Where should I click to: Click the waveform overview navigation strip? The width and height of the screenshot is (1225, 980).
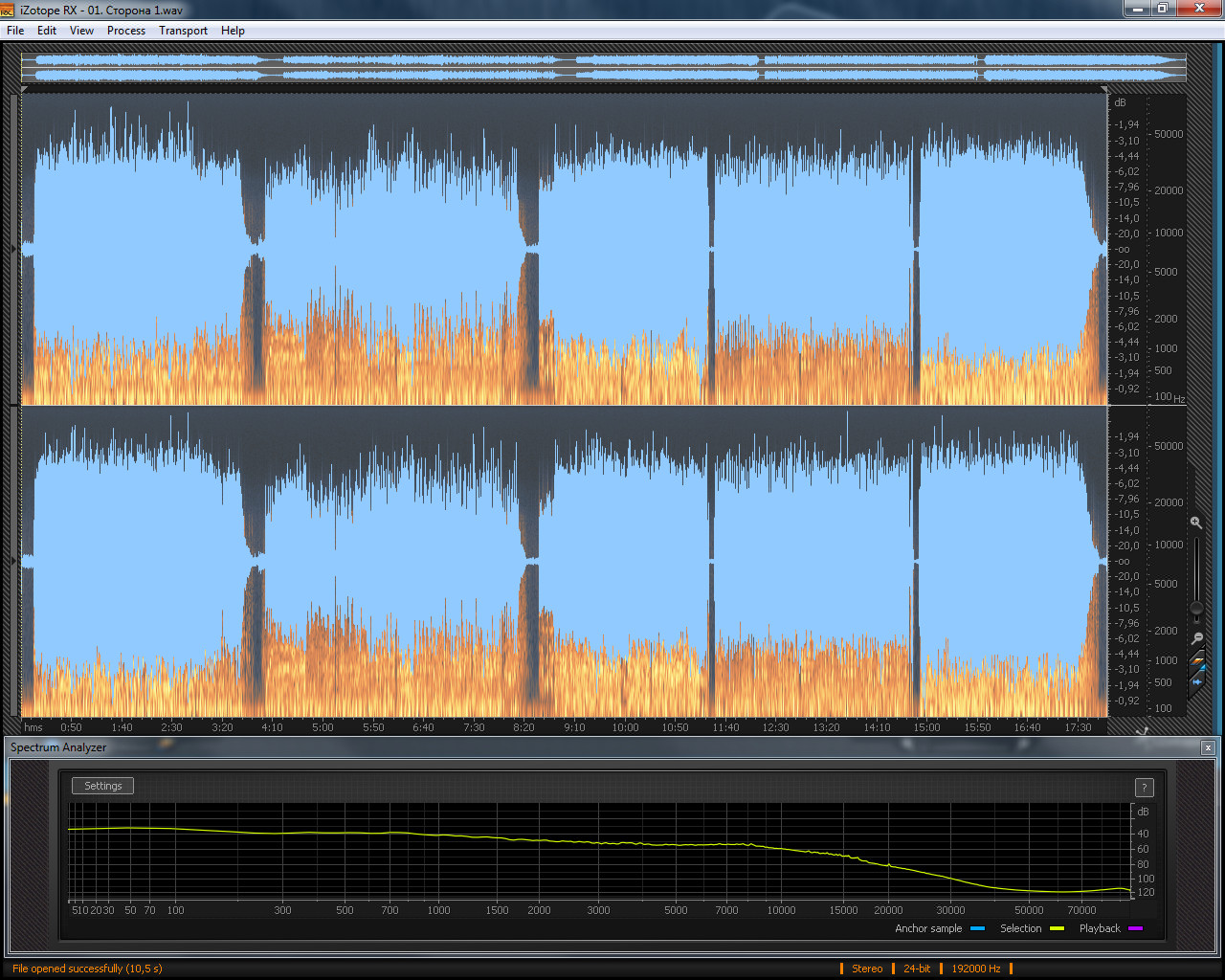[604, 67]
